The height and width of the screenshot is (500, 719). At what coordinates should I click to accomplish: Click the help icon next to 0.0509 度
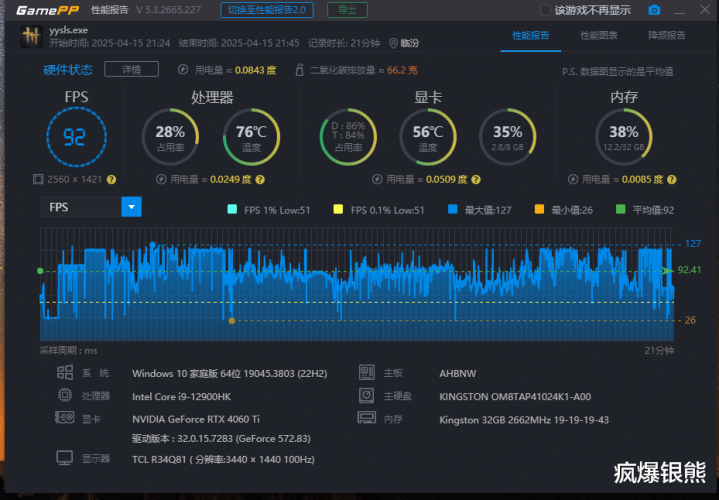[477, 180]
